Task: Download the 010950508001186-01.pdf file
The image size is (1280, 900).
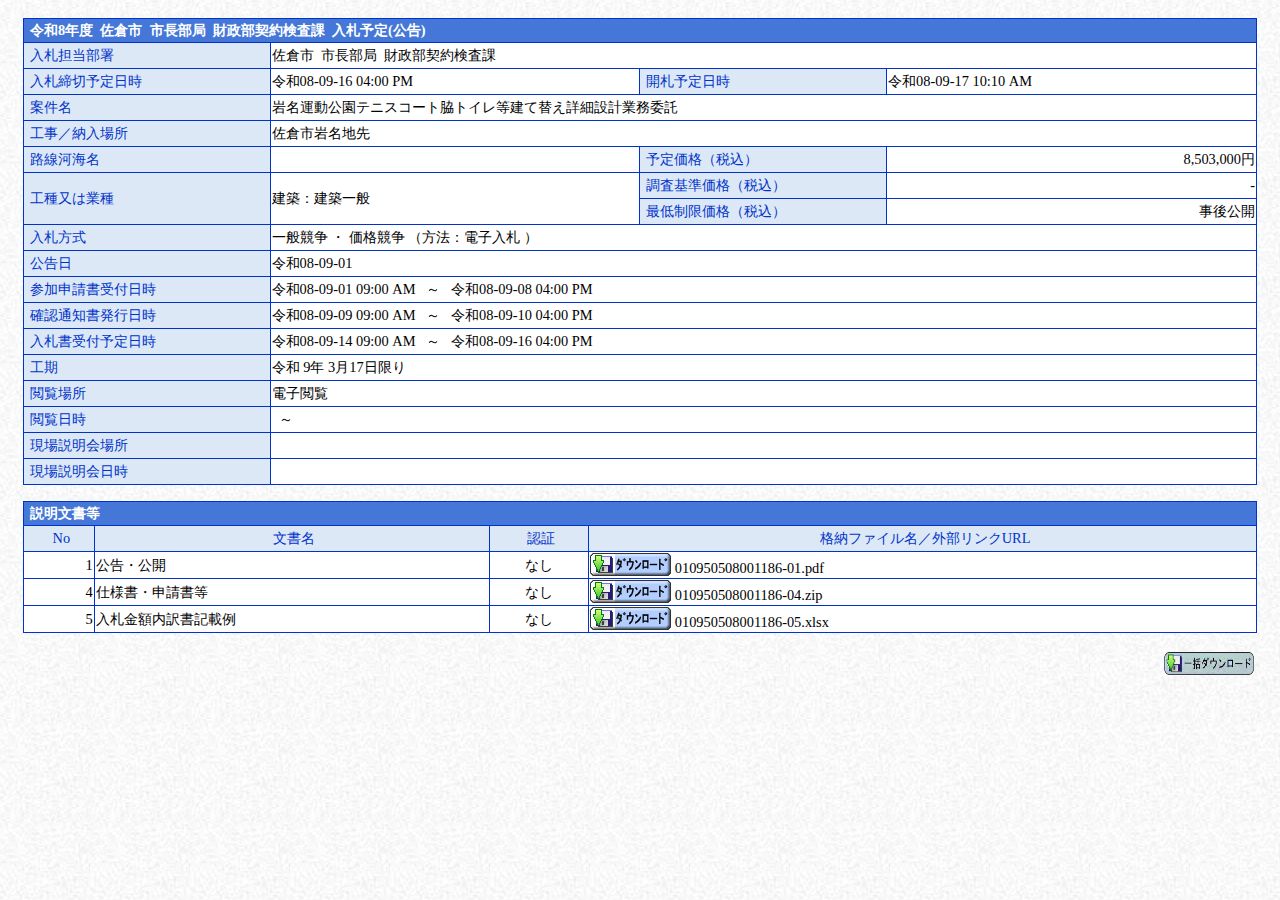Action: click(x=630, y=564)
